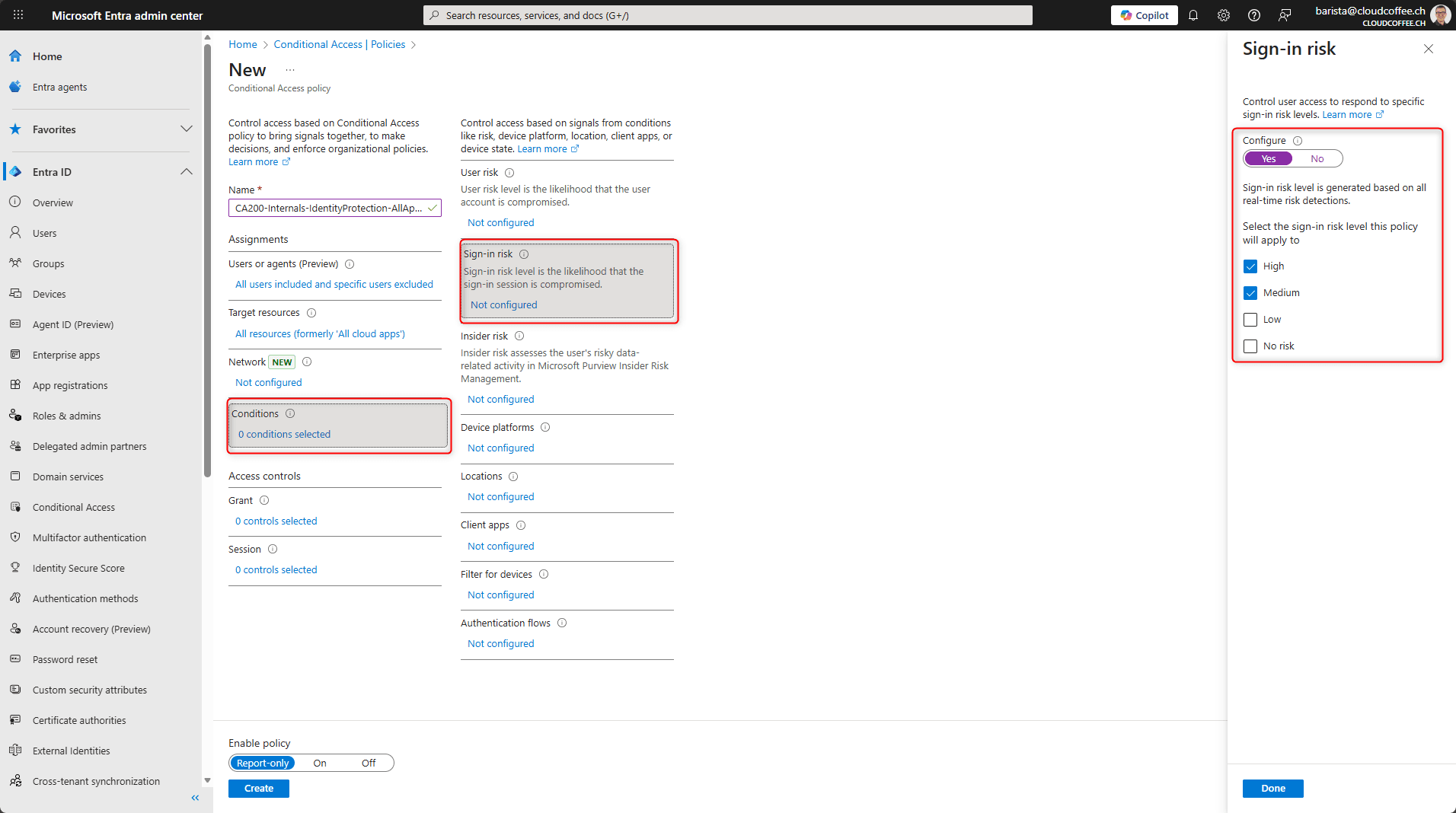This screenshot has height=813, width=1456.
Task: Open Identity Secure Score
Action: click(x=78, y=567)
